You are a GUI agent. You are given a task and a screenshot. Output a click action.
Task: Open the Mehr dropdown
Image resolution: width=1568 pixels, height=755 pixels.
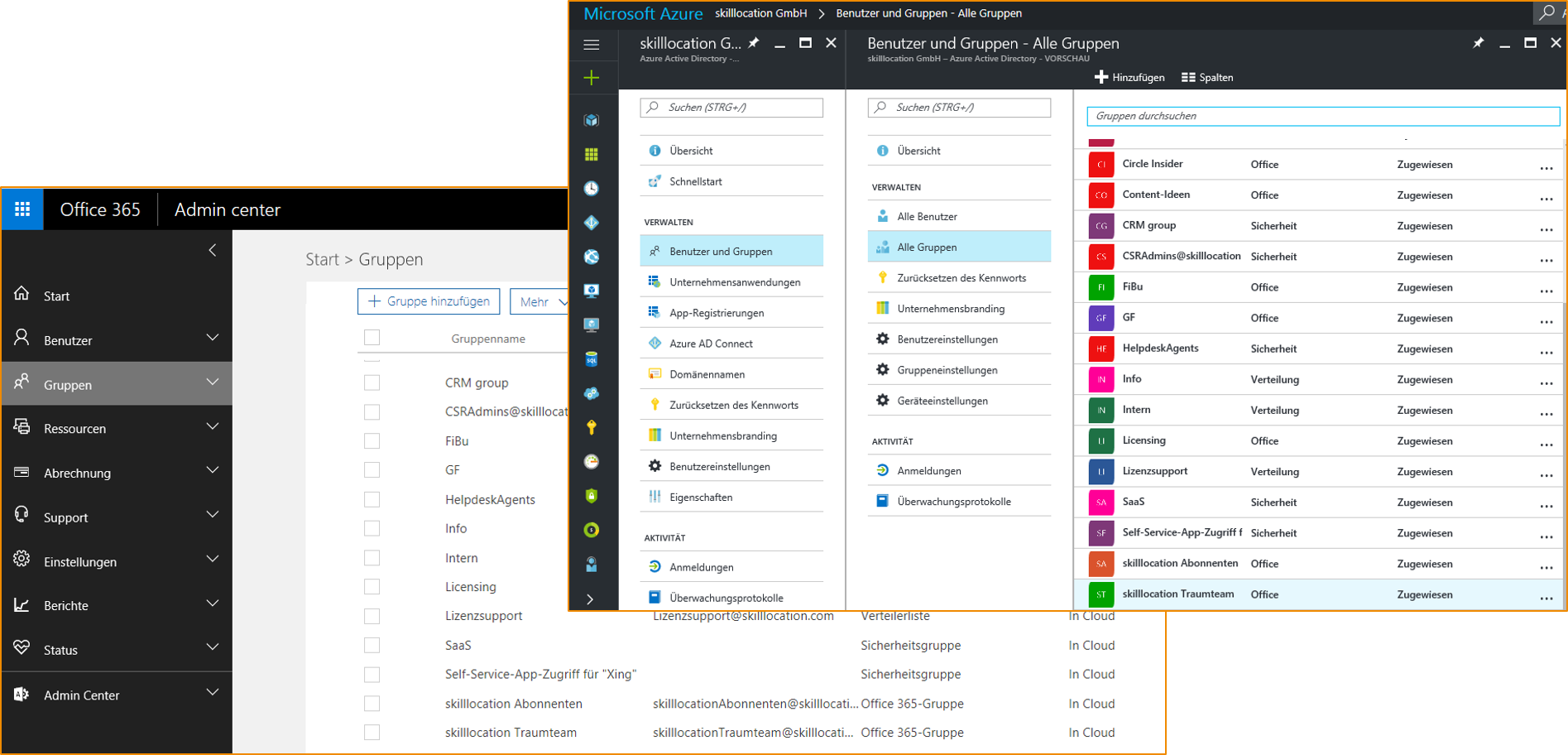click(539, 301)
